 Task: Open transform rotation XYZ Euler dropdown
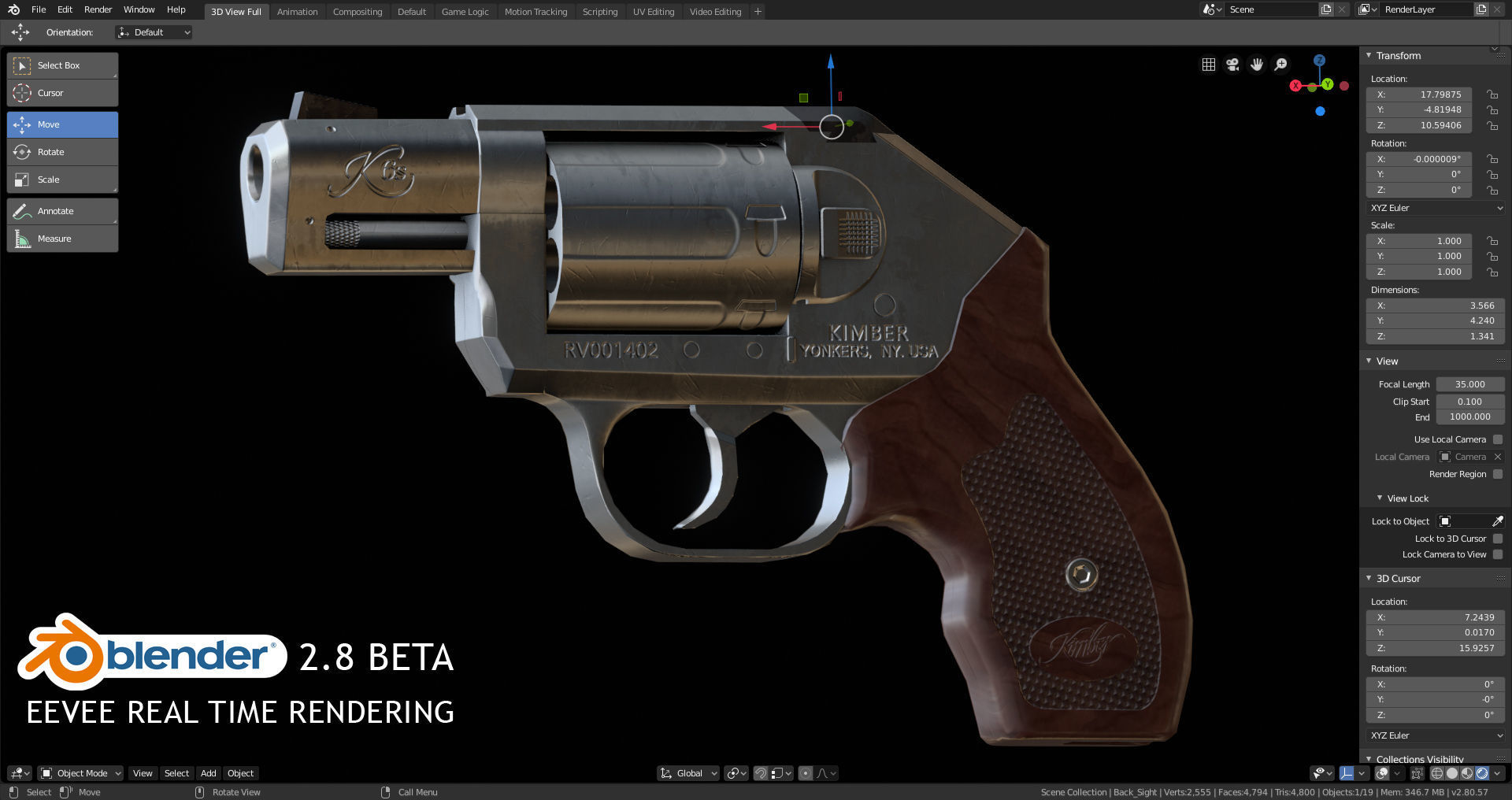[1436, 208]
